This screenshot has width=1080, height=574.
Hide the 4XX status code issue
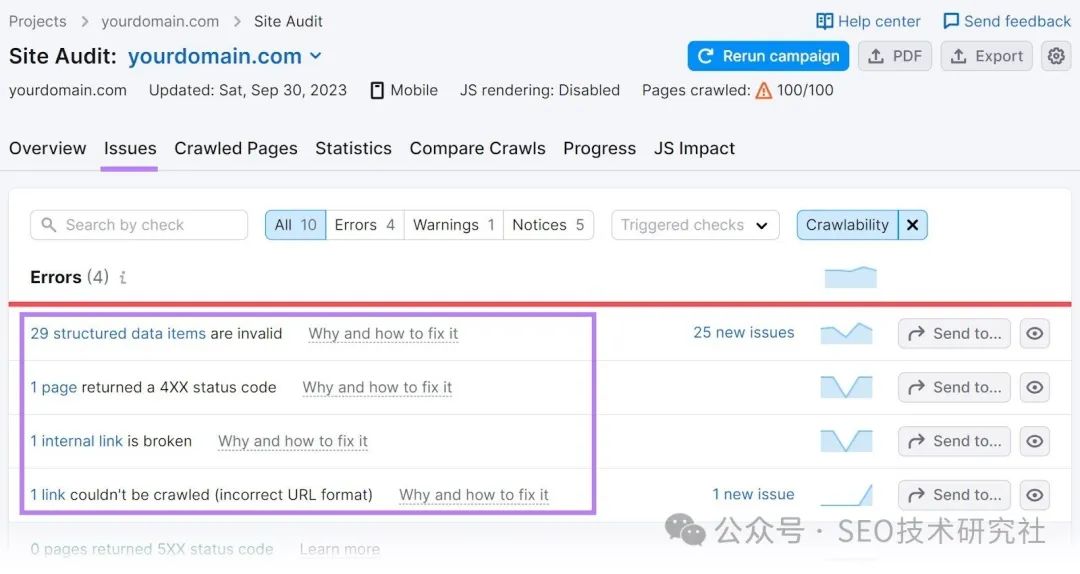tap(1035, 388)
